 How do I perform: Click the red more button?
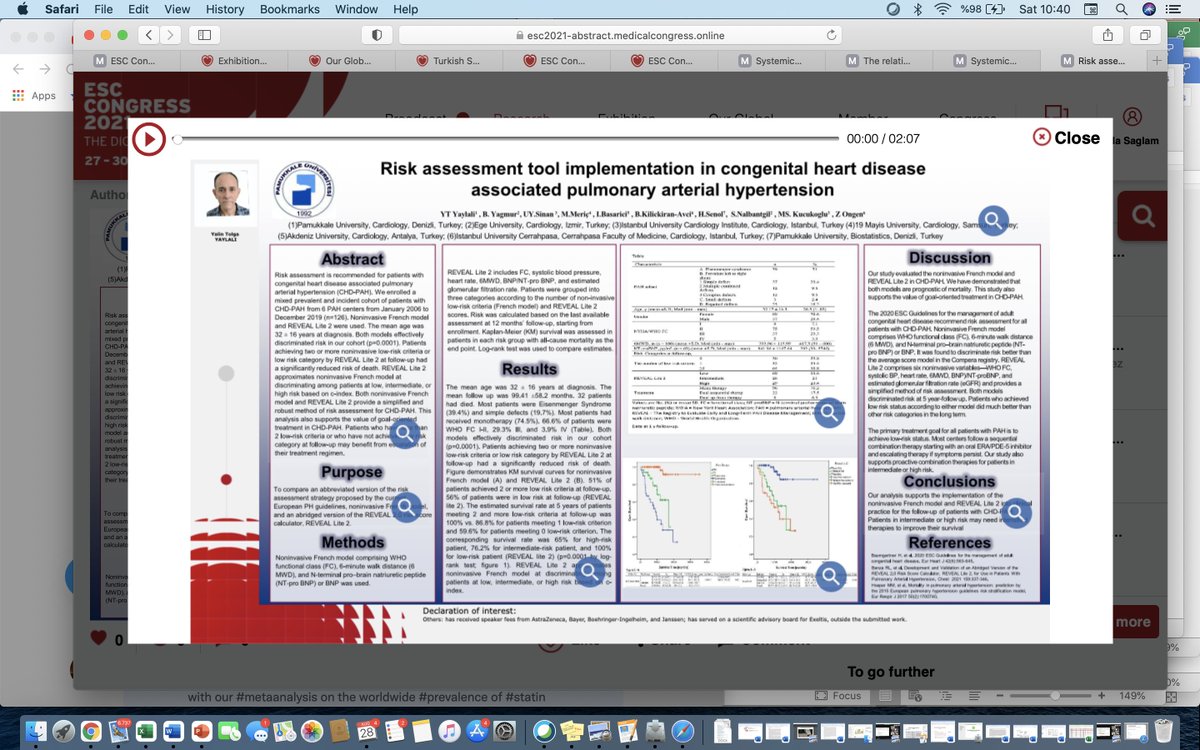tap(1133, 622)
